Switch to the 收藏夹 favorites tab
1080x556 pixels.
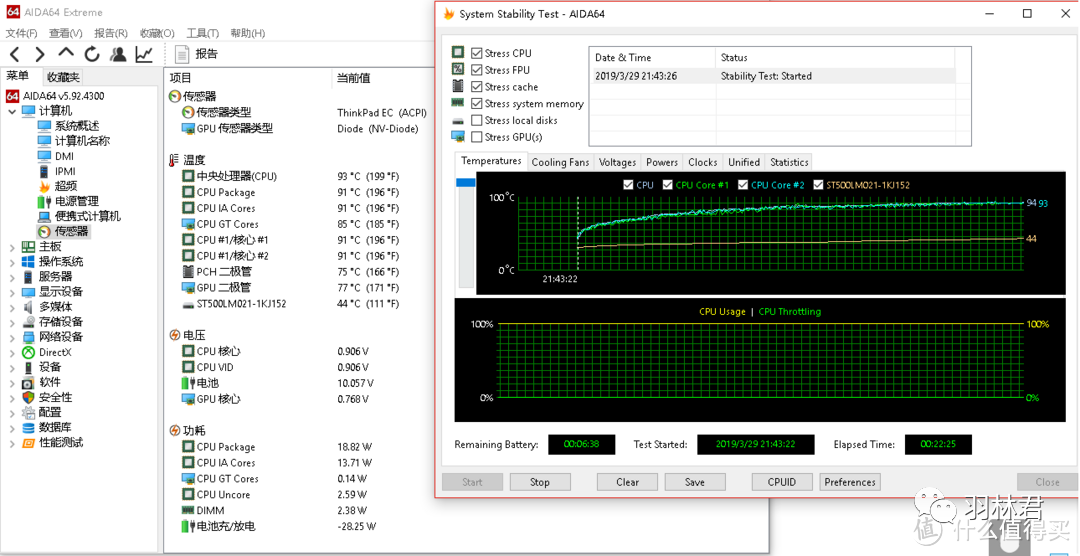(63, 77)
